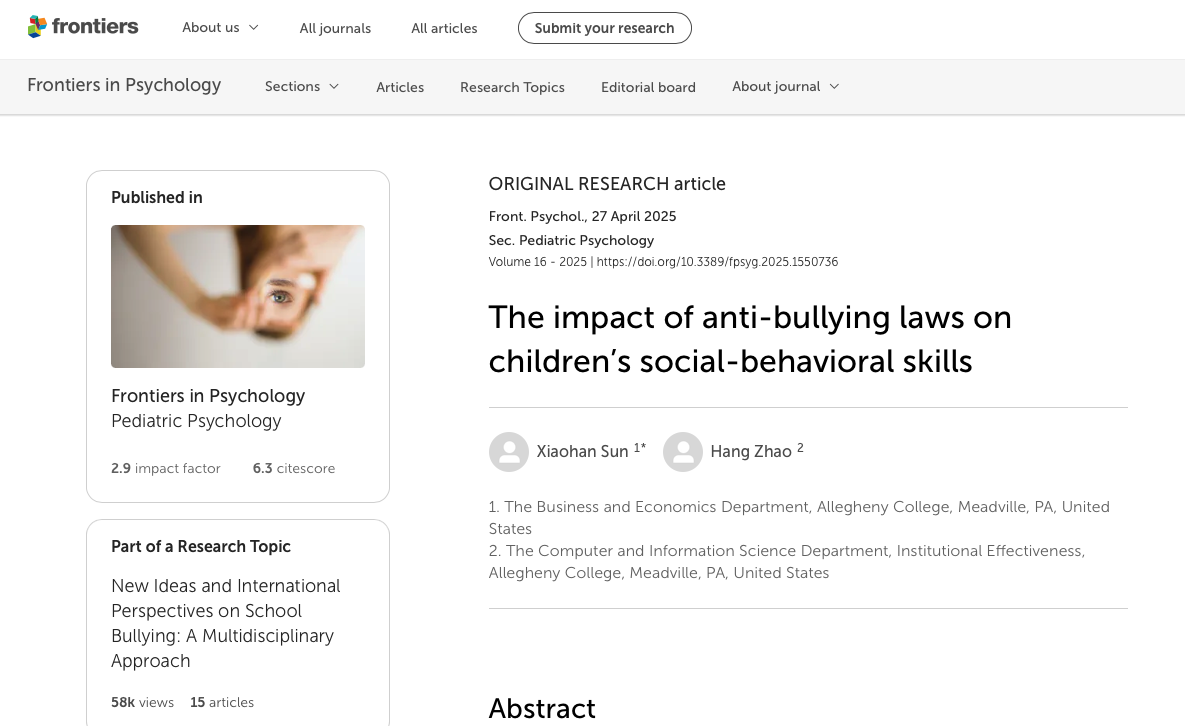Click Published in card heading

tap(156, 197)
